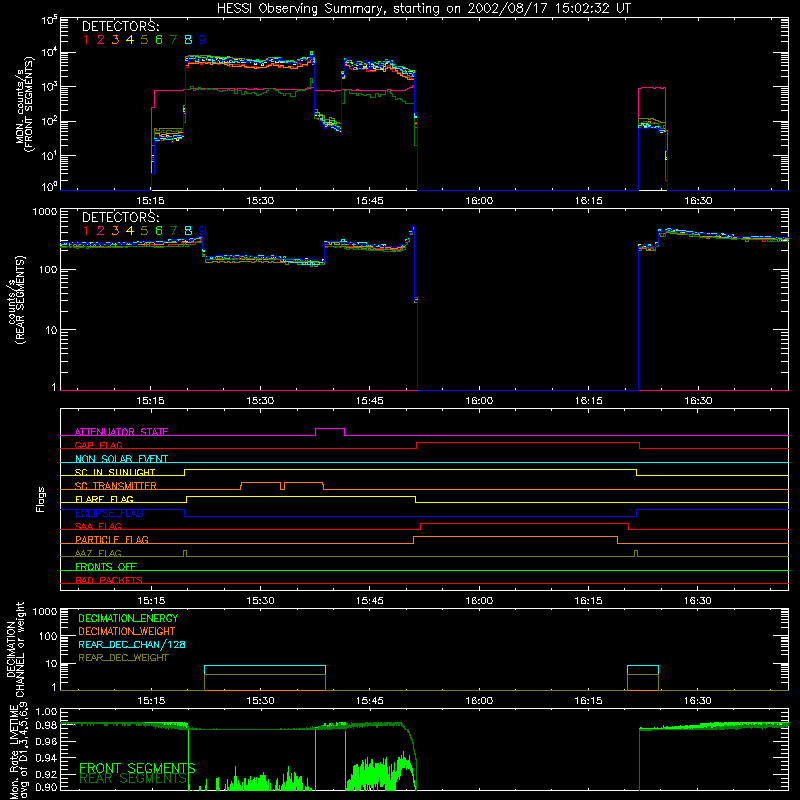This screenshot has width=800, height=800.
Task: Click 16:00 tick under Flags plot
Action: point(479,601)
